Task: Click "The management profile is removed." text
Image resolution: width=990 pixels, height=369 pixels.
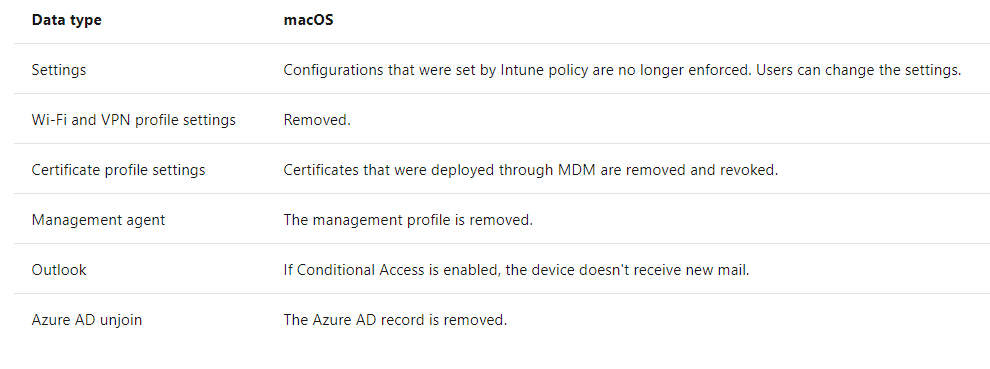Action: pyautogui.click(x=409, y=220)
